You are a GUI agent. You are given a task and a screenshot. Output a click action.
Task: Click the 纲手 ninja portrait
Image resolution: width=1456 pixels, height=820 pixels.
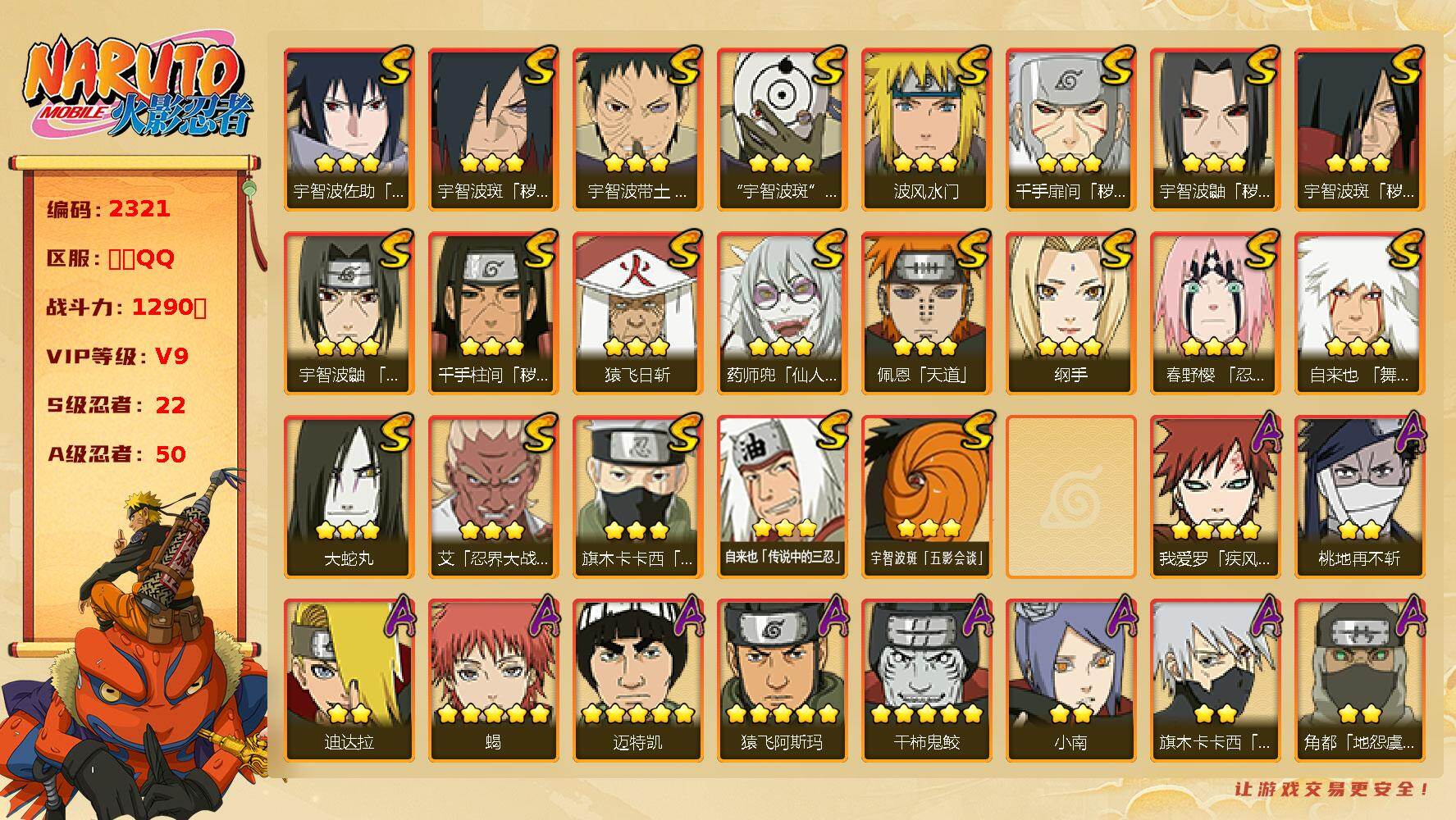[x=1070, y=313]
